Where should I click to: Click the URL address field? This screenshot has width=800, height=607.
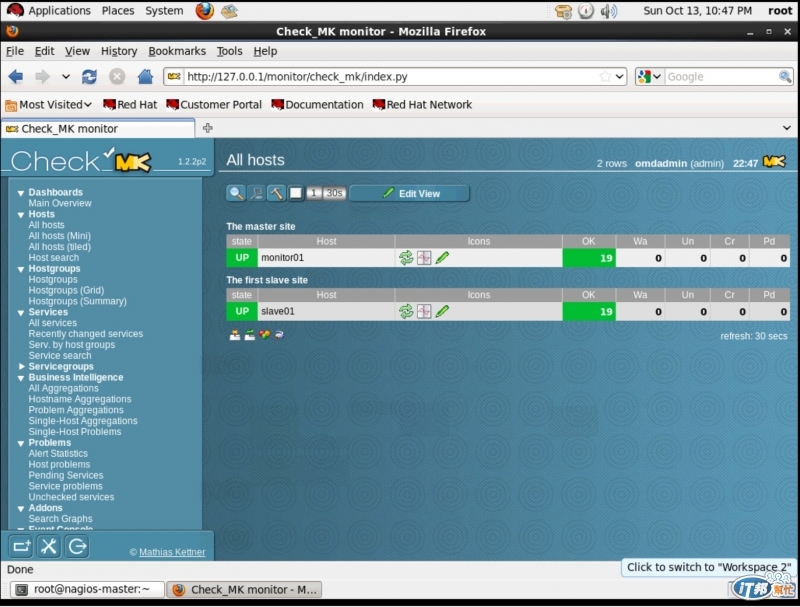click(390, 77)
